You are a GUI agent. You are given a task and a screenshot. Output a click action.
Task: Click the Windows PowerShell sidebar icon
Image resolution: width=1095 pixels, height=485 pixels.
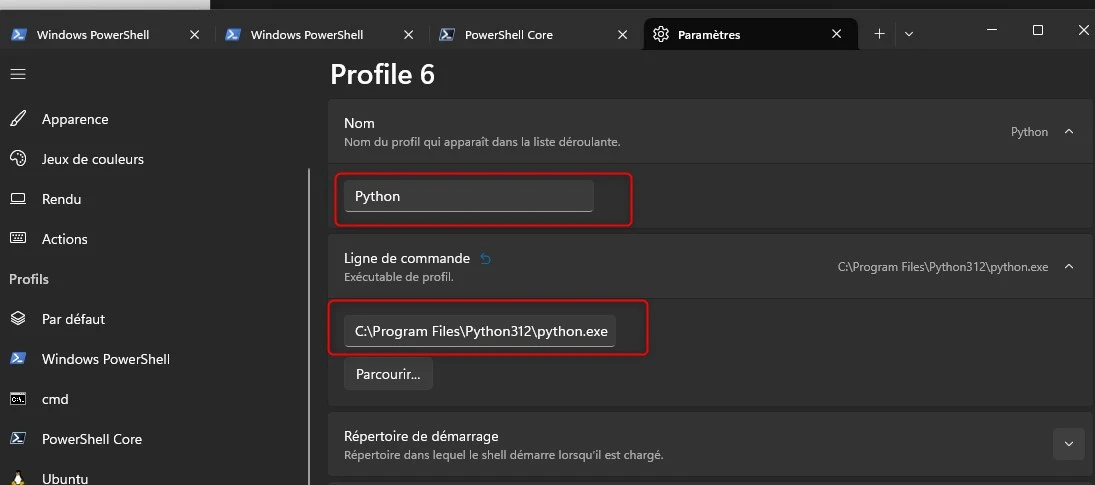coord(18,359)
